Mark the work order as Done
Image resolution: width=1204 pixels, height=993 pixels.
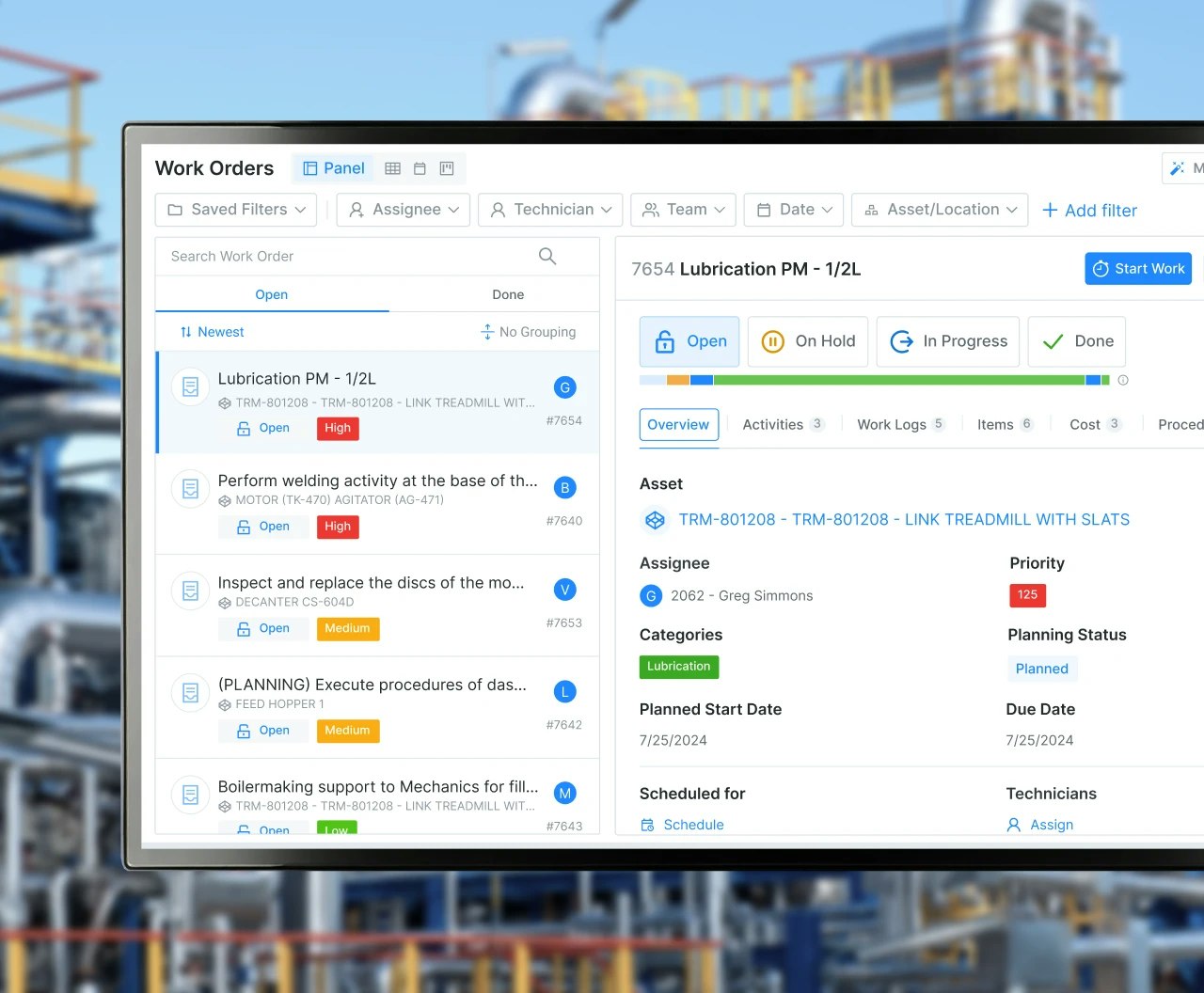(1076, 341)
